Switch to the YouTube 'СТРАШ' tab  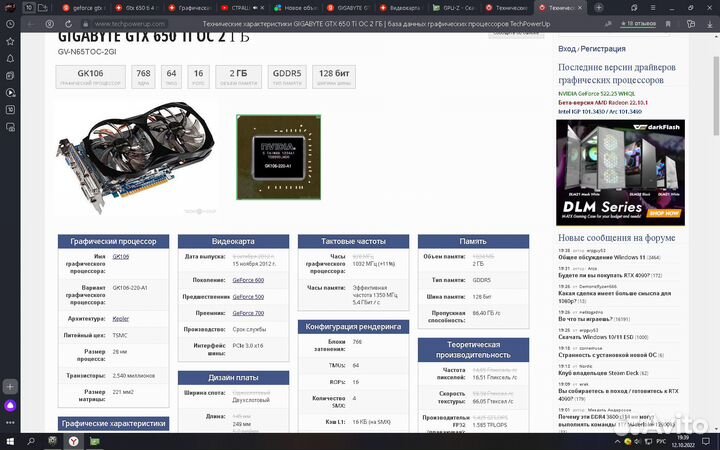(242, 8)
